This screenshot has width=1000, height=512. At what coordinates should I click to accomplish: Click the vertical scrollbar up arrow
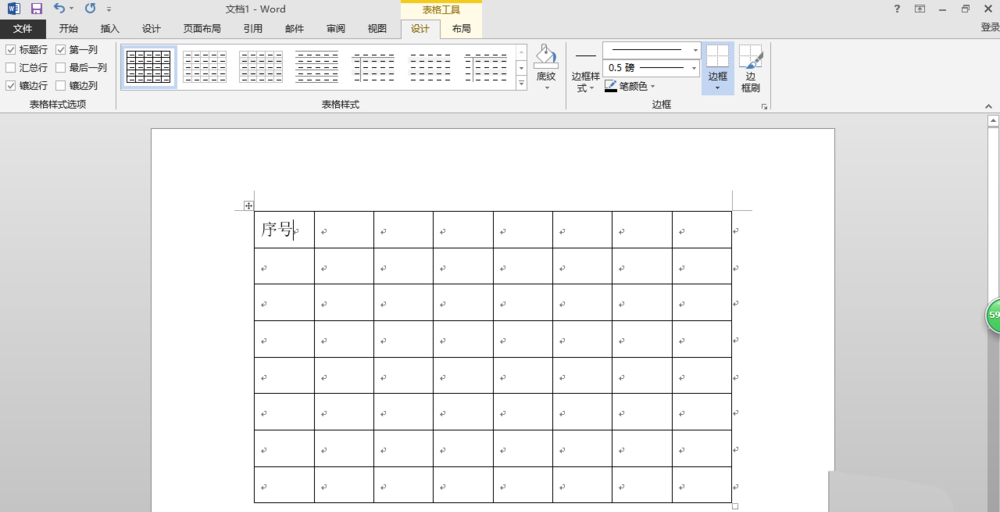tap(993, 121)
